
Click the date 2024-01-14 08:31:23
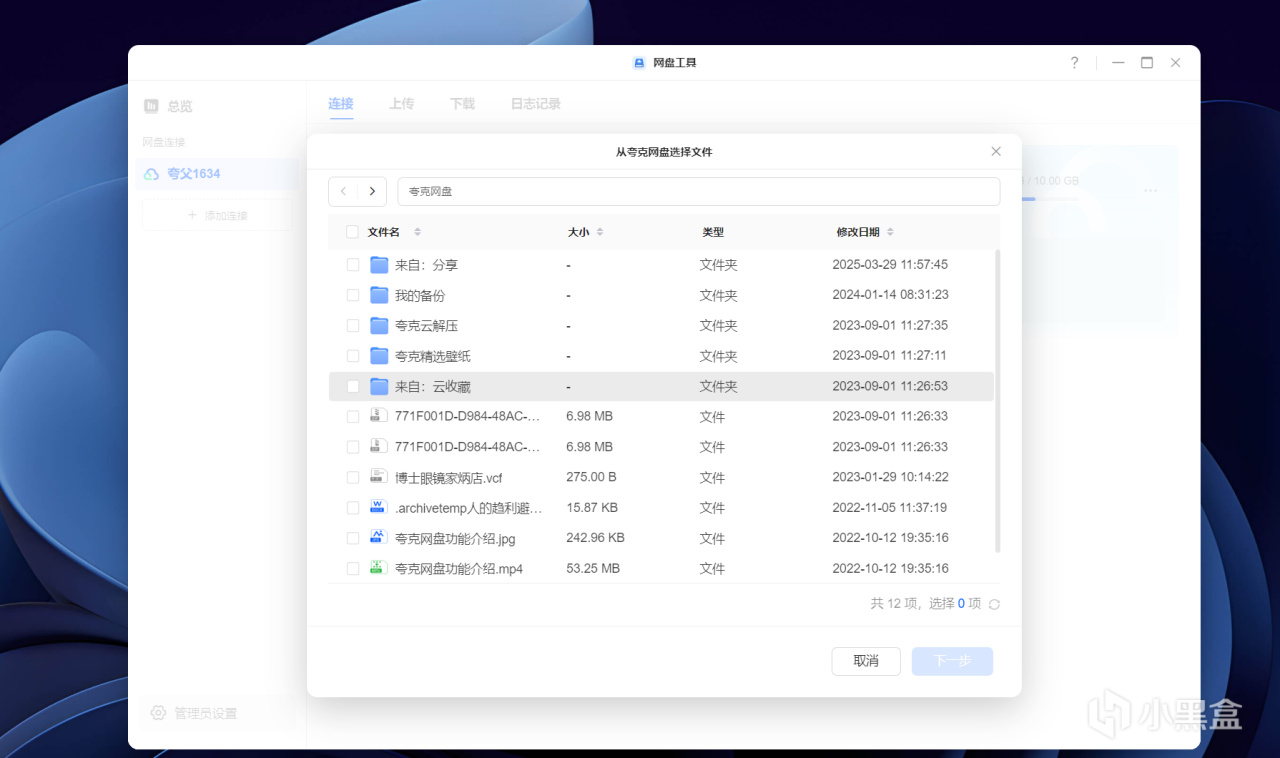[890, 295]
